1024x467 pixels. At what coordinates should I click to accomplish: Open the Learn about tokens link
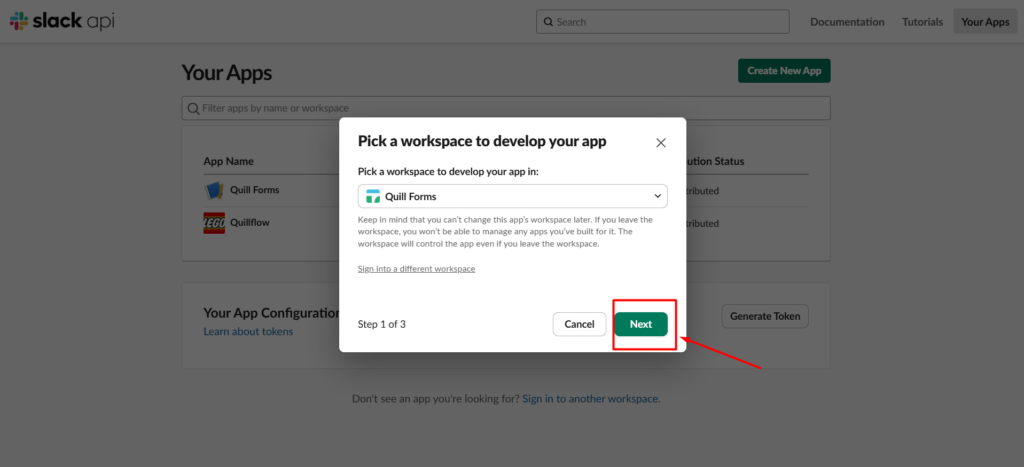pos(248,331)
